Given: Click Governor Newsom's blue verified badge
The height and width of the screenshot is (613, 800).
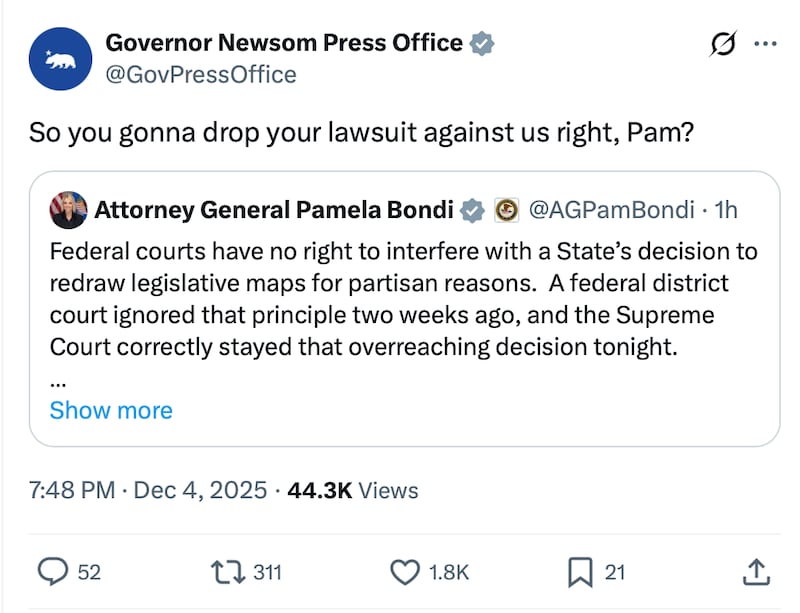Looking at the screenshot, I should pyautogui.click(x=482, y=43).
